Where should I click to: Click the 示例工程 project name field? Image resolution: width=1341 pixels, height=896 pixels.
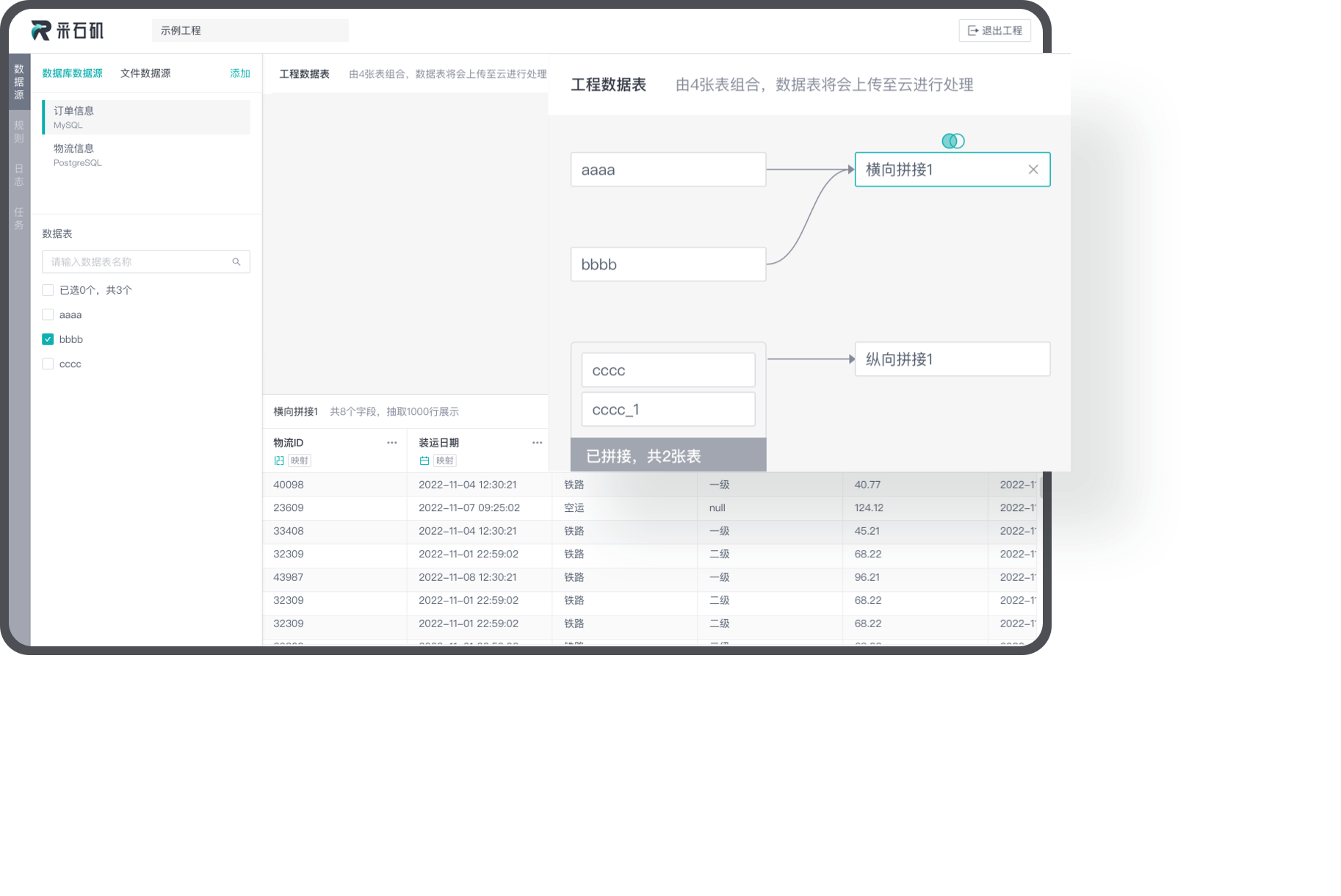[250, 30]
